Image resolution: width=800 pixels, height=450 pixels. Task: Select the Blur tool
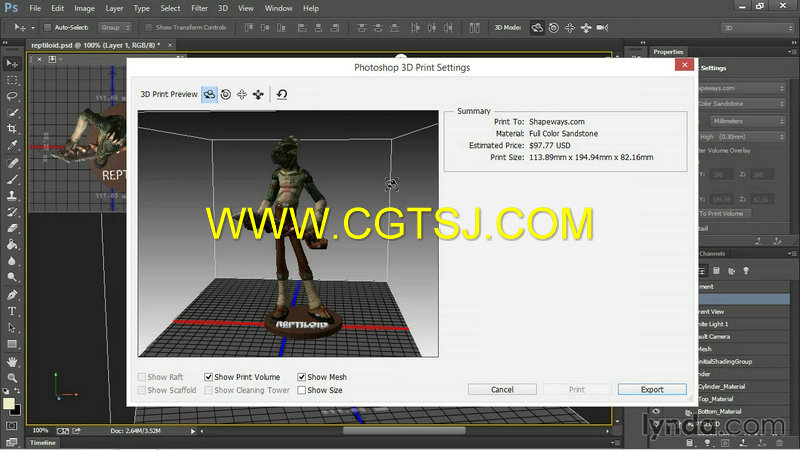(12, 261)
